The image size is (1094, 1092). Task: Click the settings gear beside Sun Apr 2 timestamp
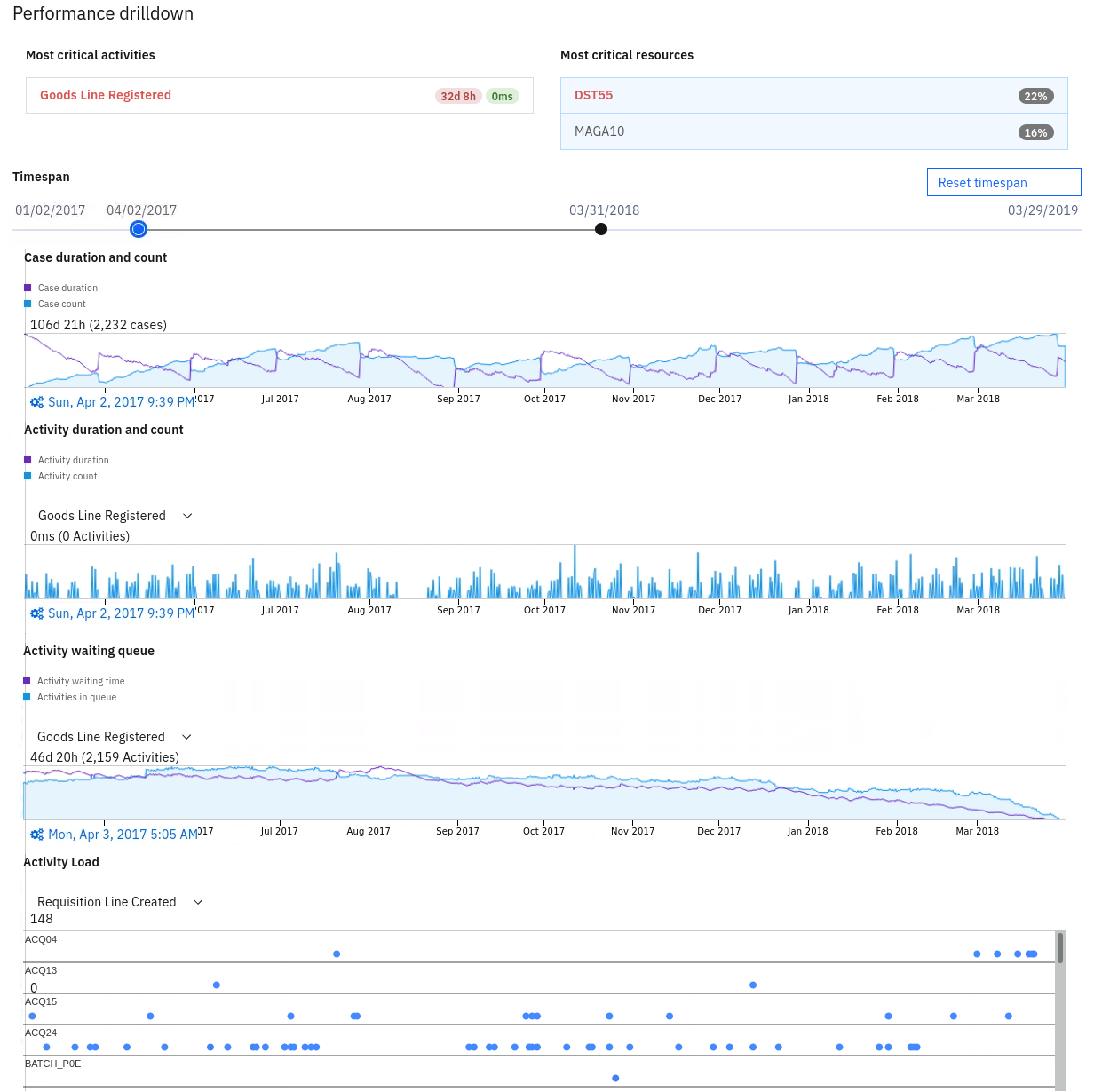[x=36, y=402]
